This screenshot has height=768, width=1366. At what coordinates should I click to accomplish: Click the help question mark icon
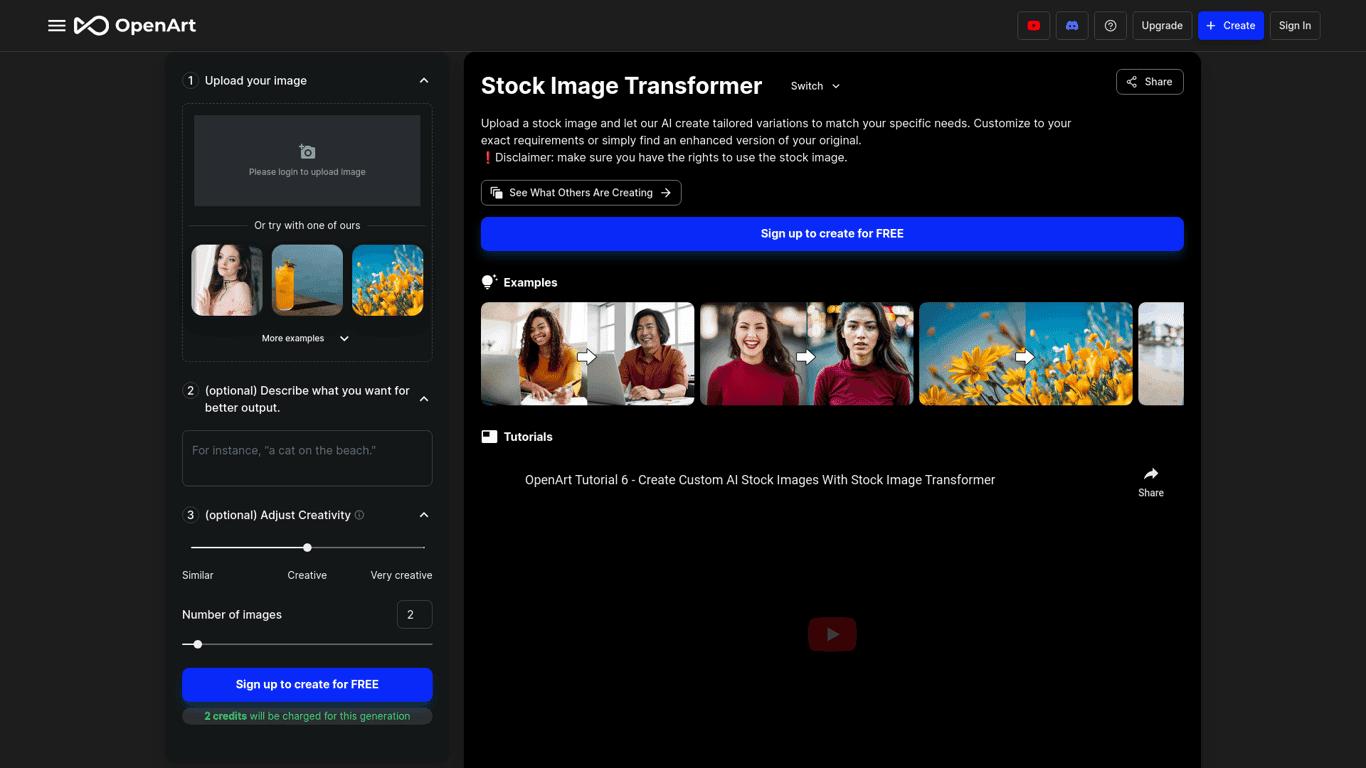[x=1110, y=25]
